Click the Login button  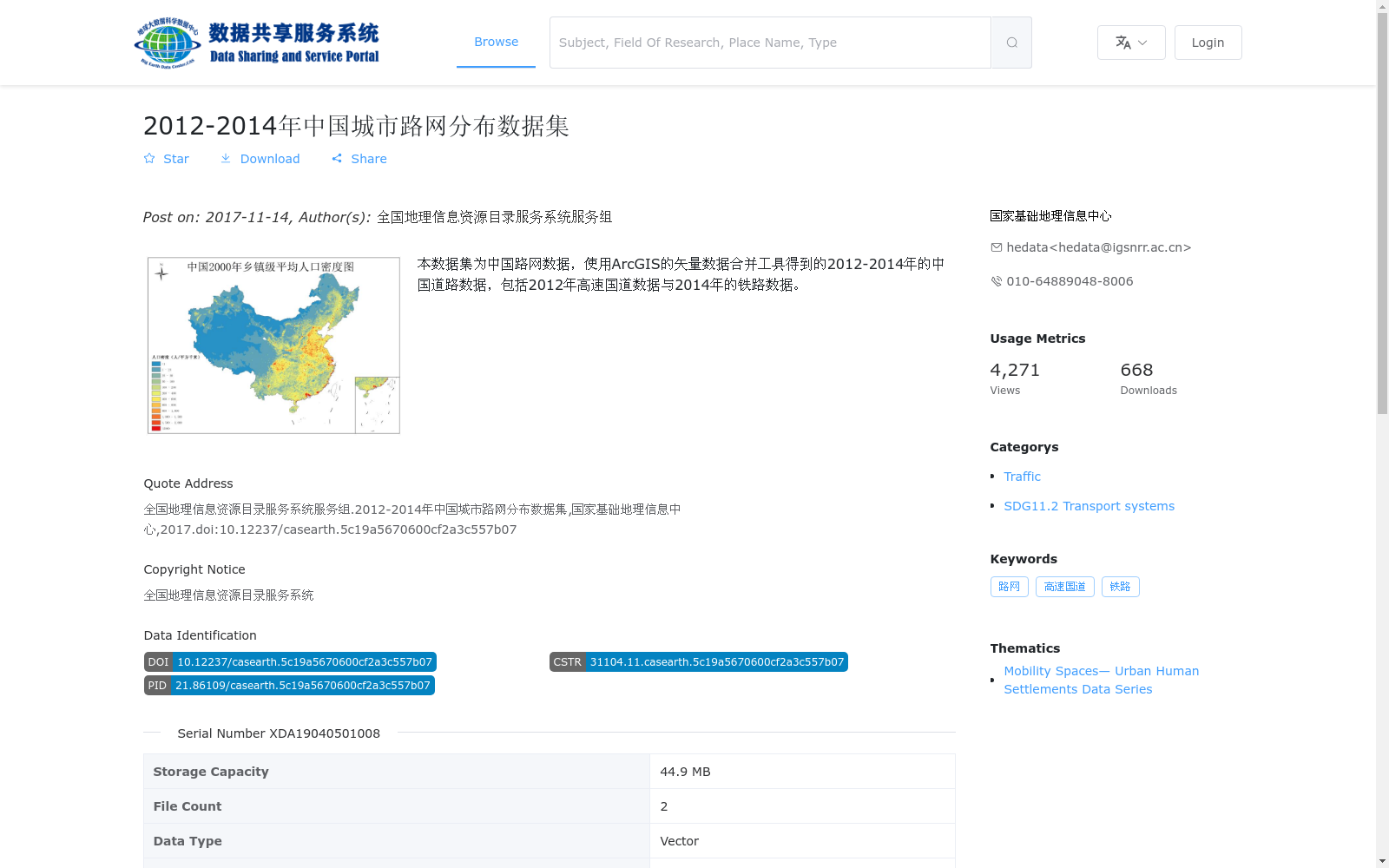click(1208, 43)
